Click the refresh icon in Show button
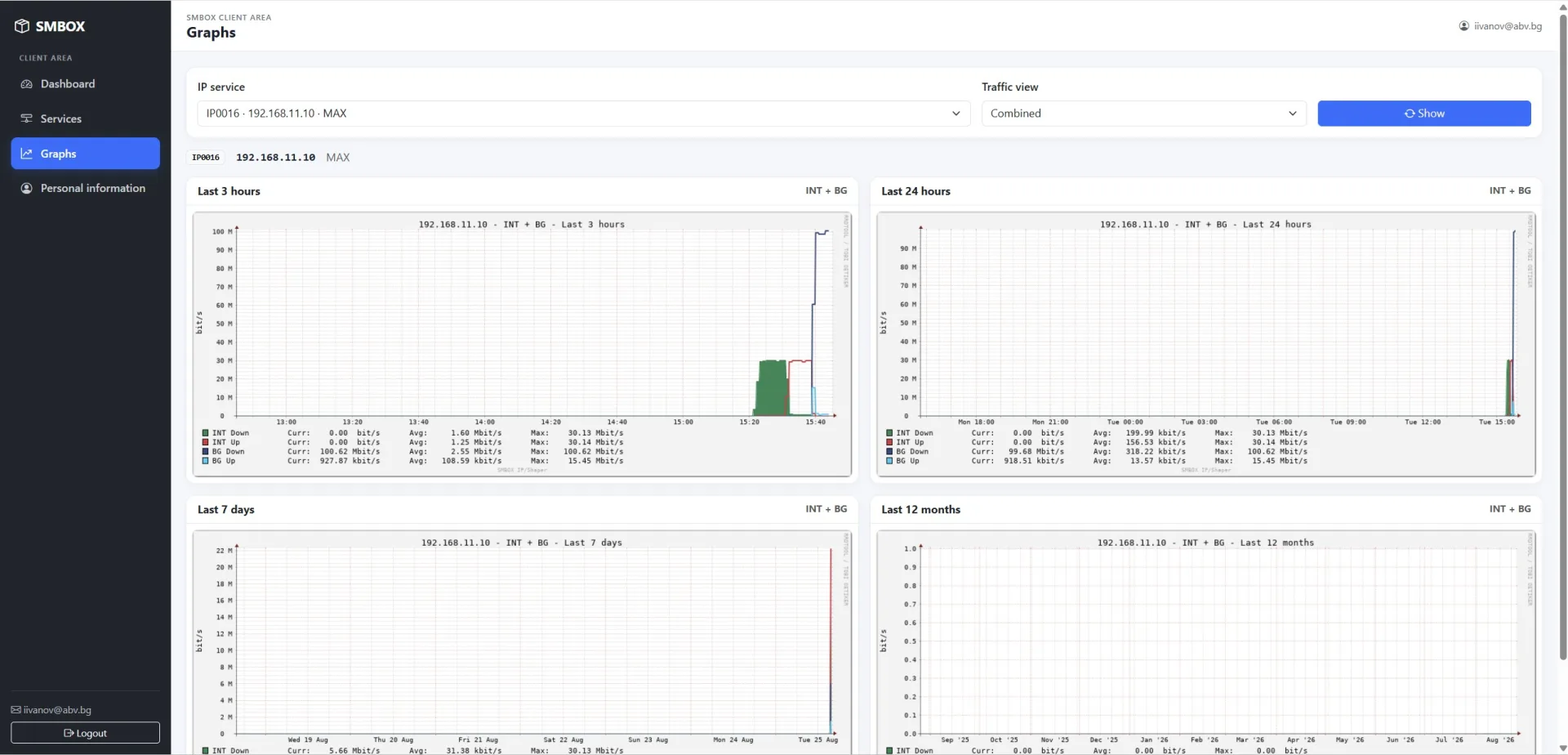 coord(1410,114)
